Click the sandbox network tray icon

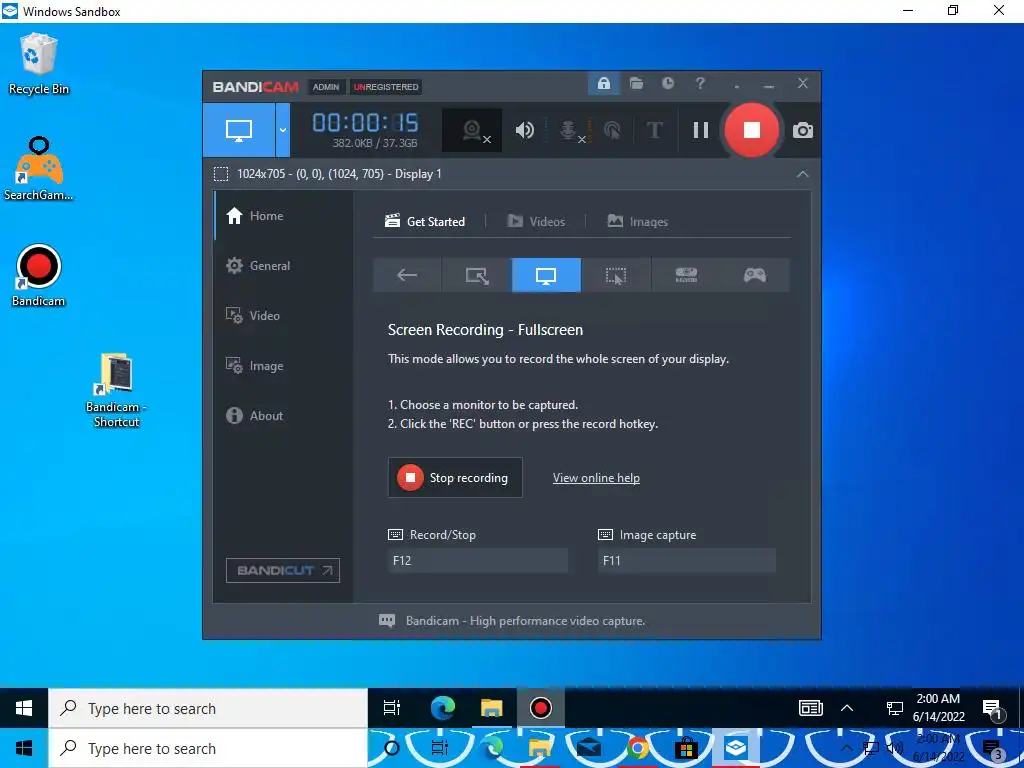(x=894, y=708)
